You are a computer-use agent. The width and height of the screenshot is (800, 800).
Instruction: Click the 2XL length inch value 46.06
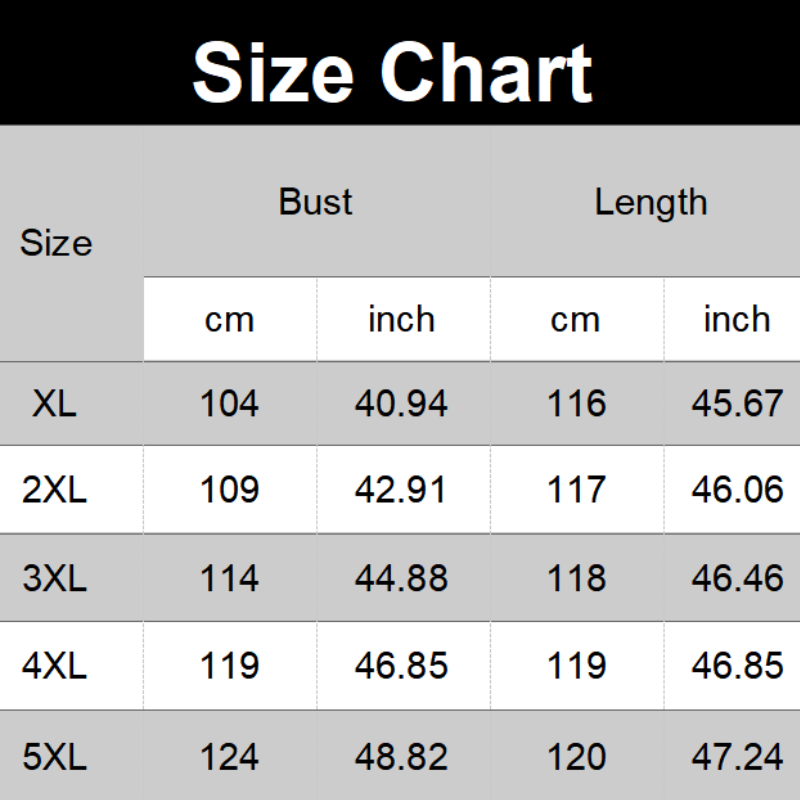pyautogui.click(x=737, y=490)
